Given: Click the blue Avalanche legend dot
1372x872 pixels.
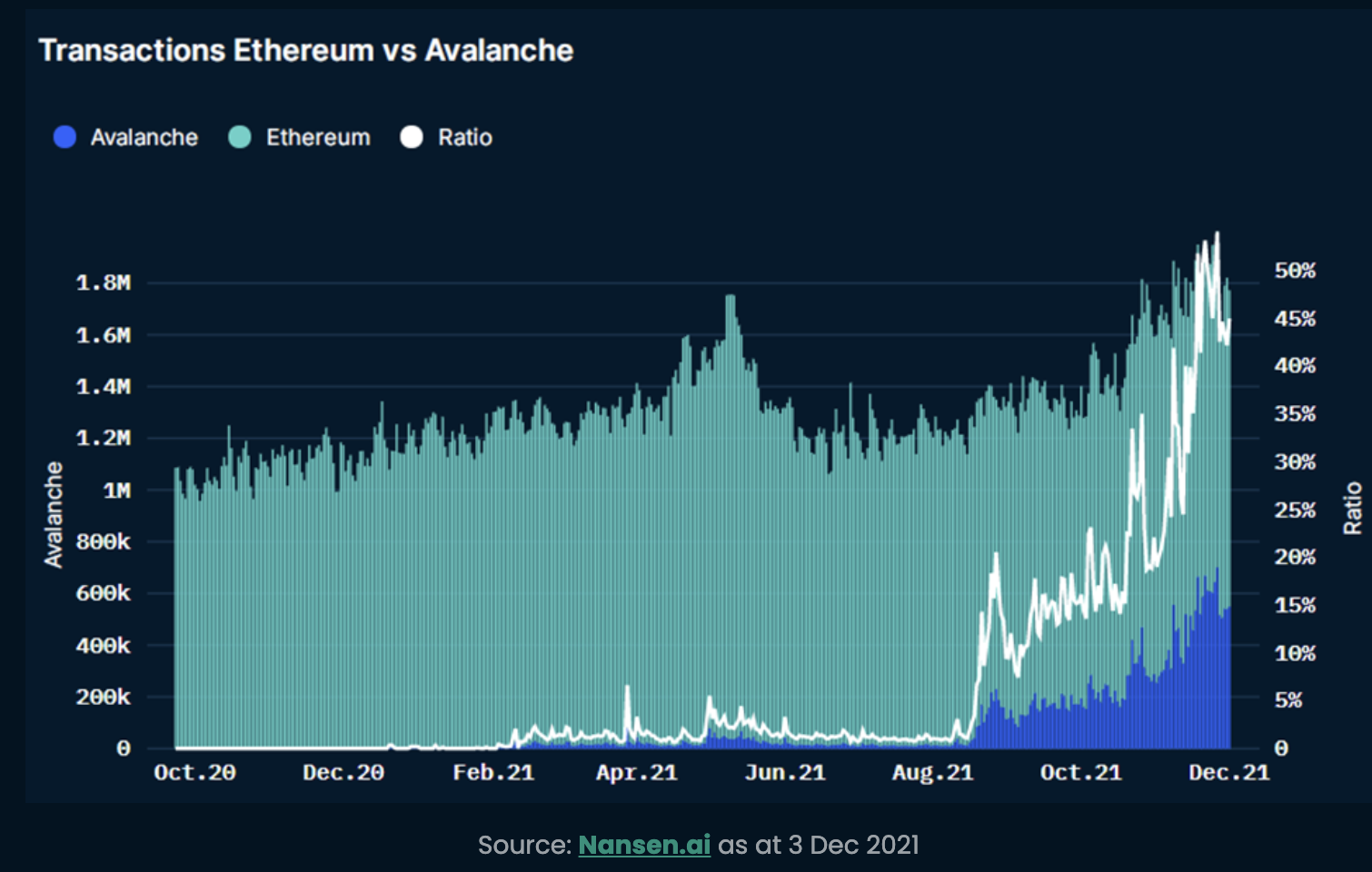Looking at the screenshot, I should (x=65, y=137).
